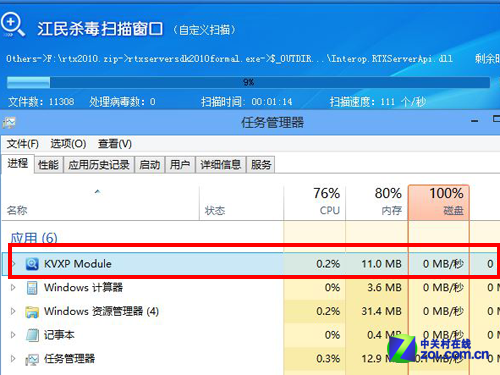
Task: Expand the 任务管理器 process row
Action: (x=13, y=358)
